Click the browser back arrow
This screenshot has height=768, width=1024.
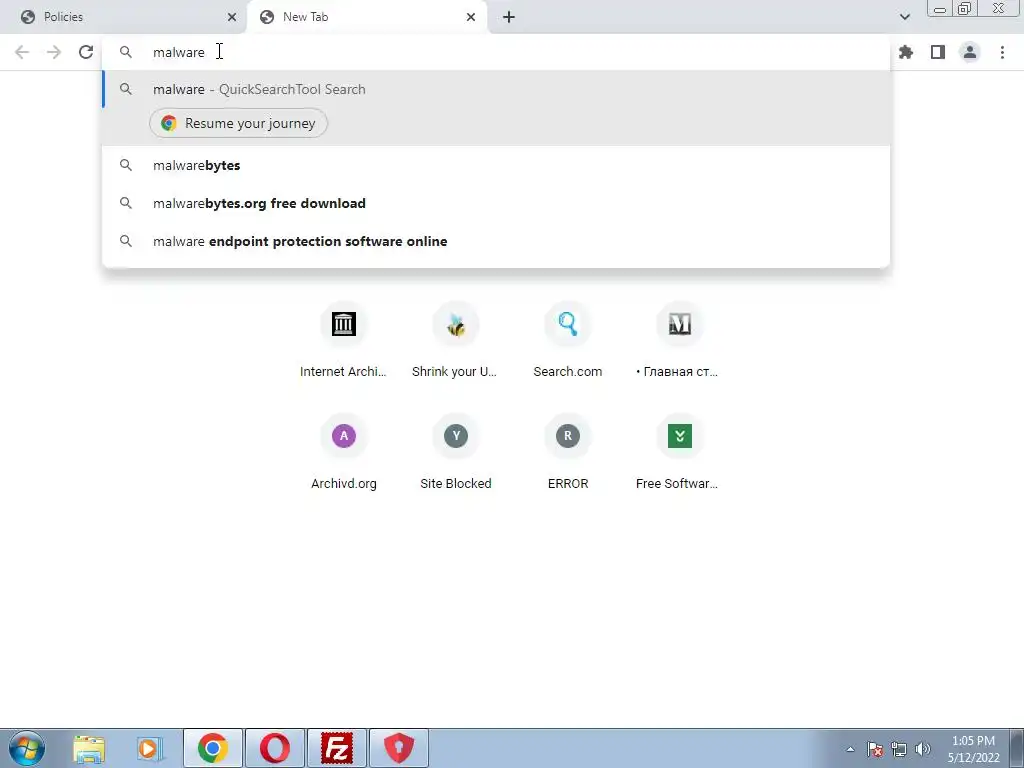(x=22, y=52)
